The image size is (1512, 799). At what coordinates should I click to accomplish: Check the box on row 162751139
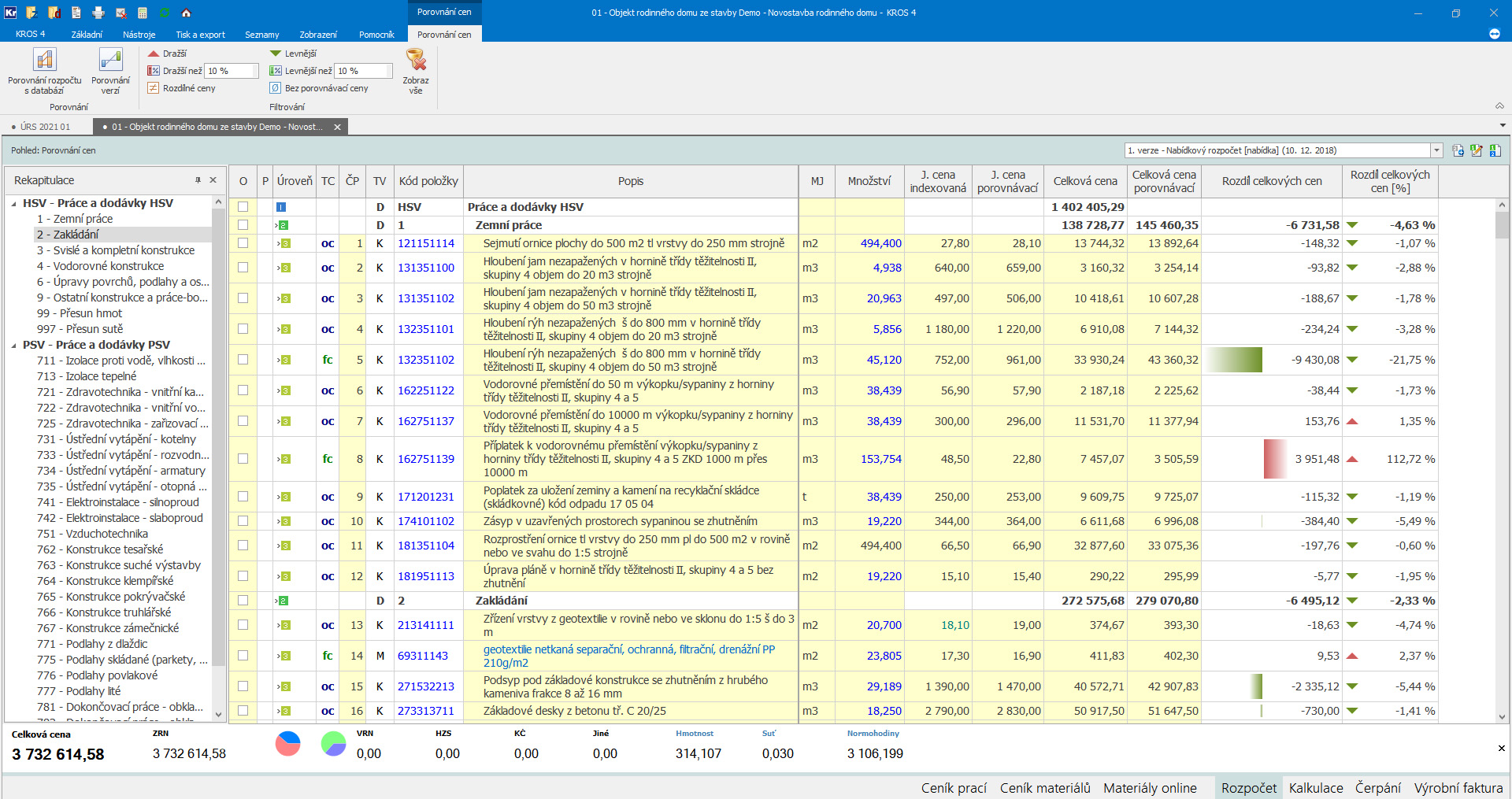[243, 459]
